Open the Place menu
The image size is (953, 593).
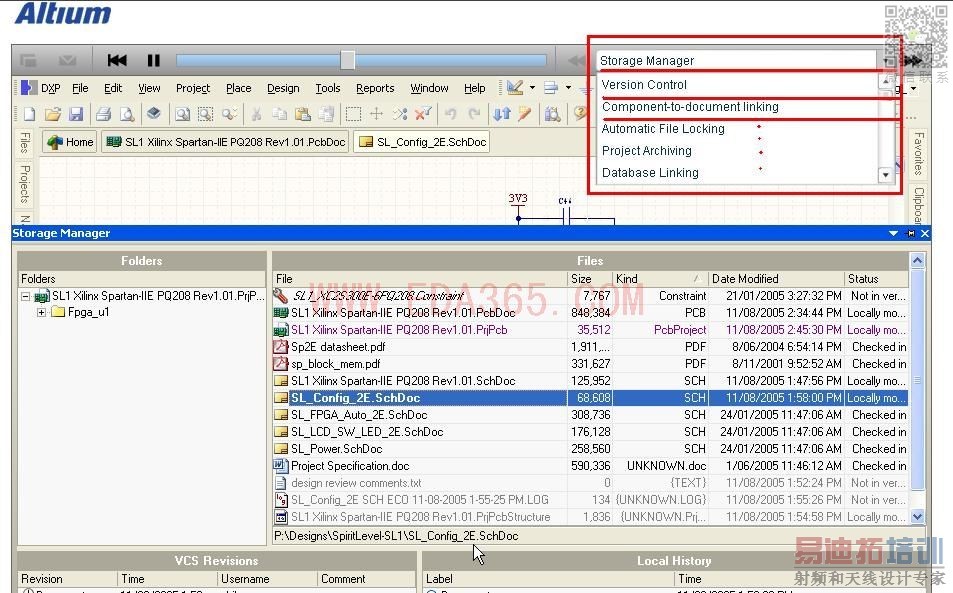pyautogui.click(x=238, y=88)
